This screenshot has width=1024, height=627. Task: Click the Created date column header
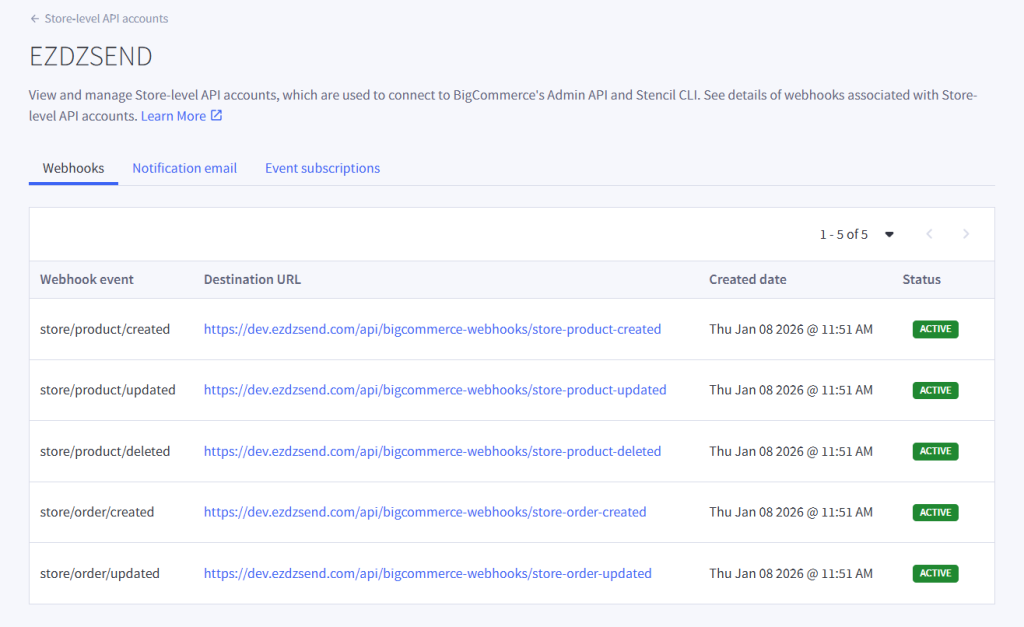coord(747,279)
